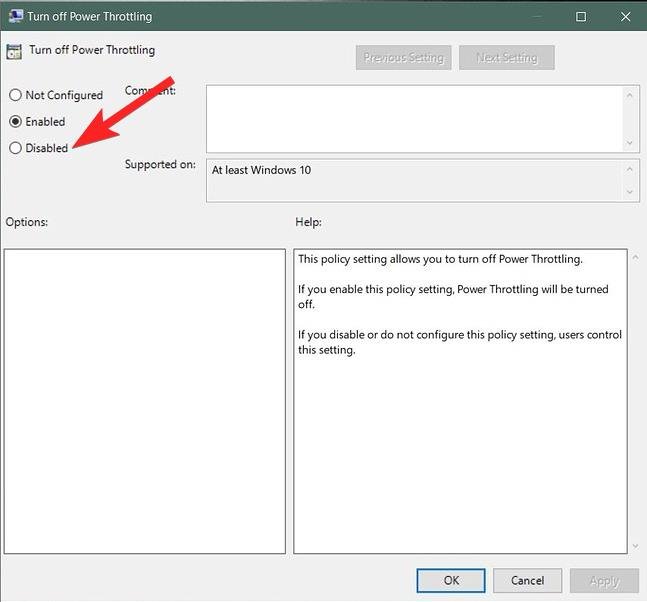Click the Help pane scroll-down arrow
This screenshot has width=647, height=602.
[x=636, y=546]
